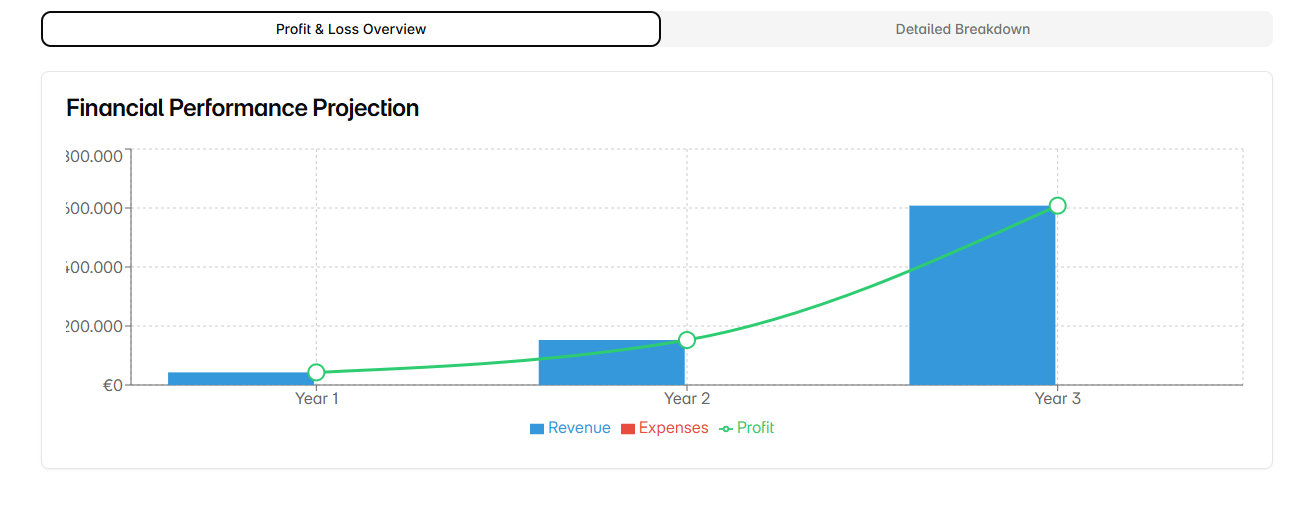The image size is (1299, 510).
Task: Click the Year 2 axis label
Action: [x=687, y=399]
